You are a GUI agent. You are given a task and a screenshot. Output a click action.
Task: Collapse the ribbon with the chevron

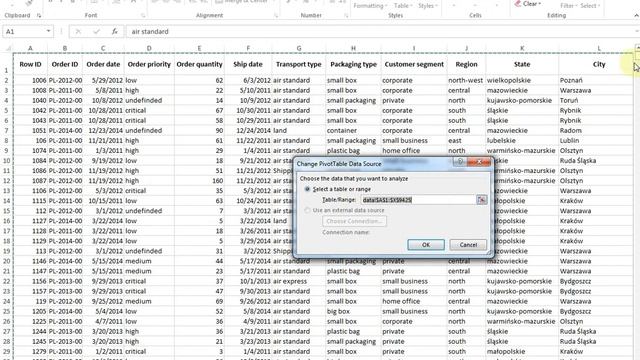point(636,16)
